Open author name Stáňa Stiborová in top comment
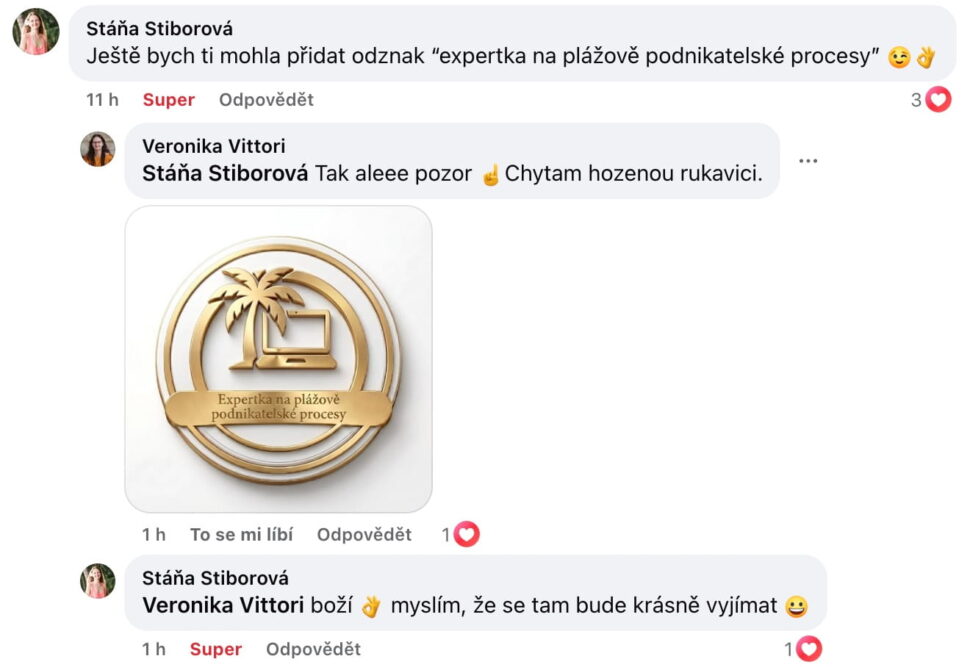This screenshot has height=667, width=970. click(x=160, y=28)
